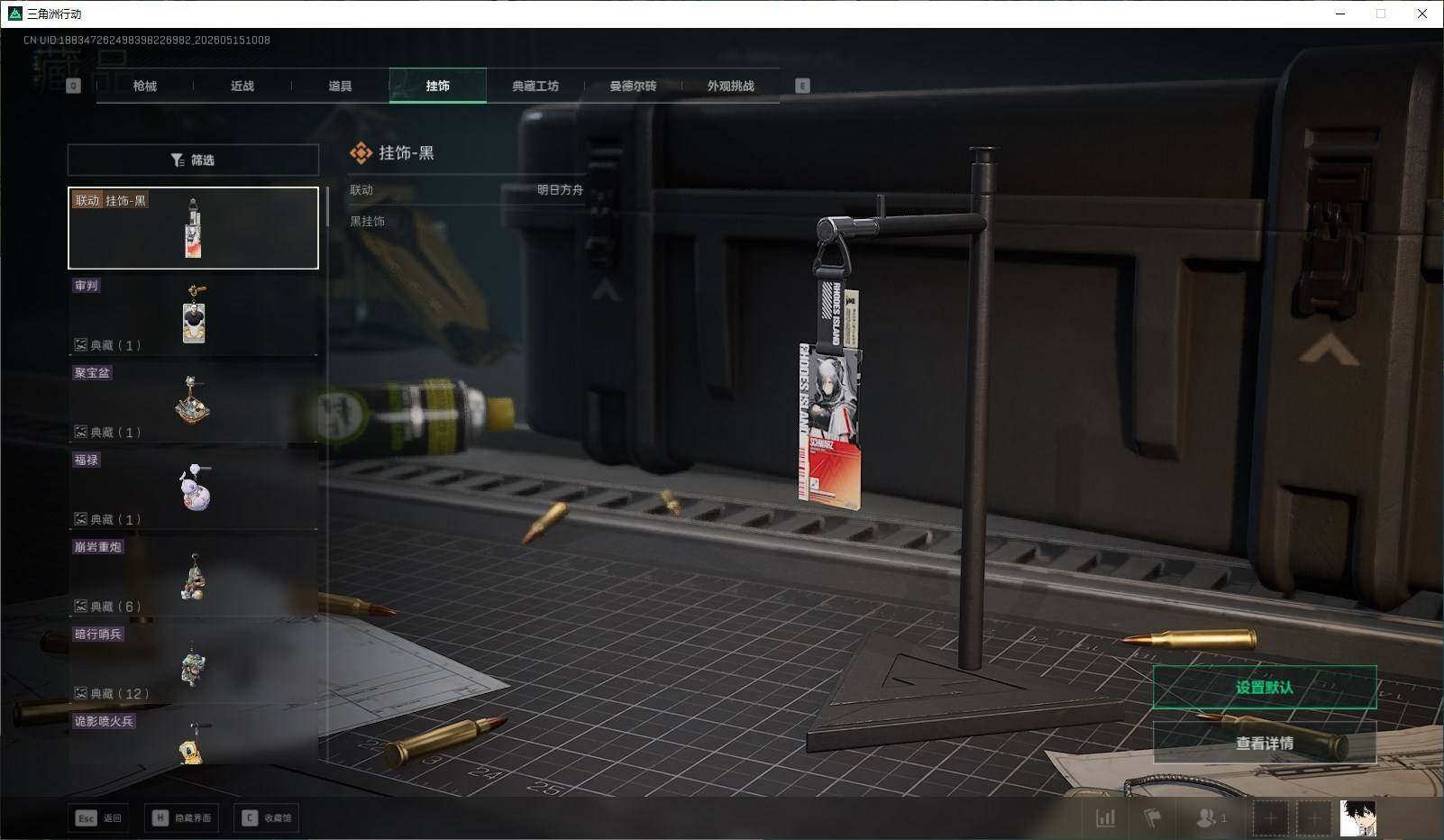Go to the 典藏工坊 tab

coord(535,86)
